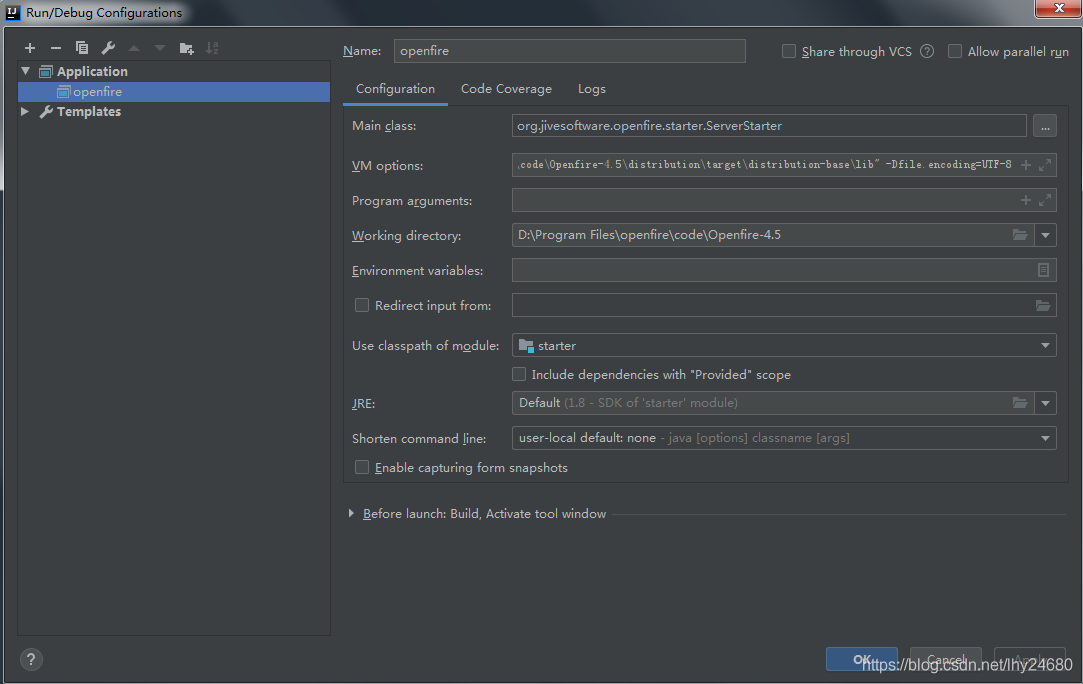
Task: Open the Shorten command line dropdown
Action: pyautogui.click(x=1046, y=438)
